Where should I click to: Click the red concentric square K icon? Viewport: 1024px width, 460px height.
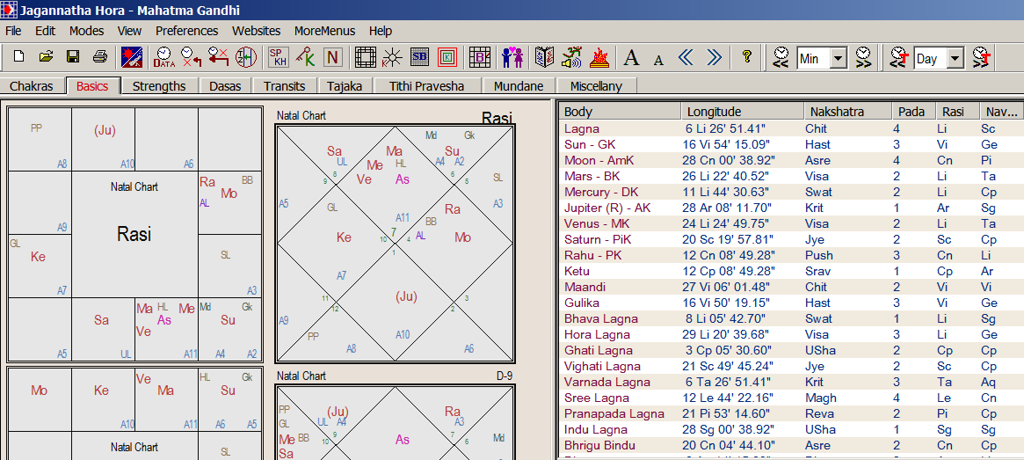point(447,58)
